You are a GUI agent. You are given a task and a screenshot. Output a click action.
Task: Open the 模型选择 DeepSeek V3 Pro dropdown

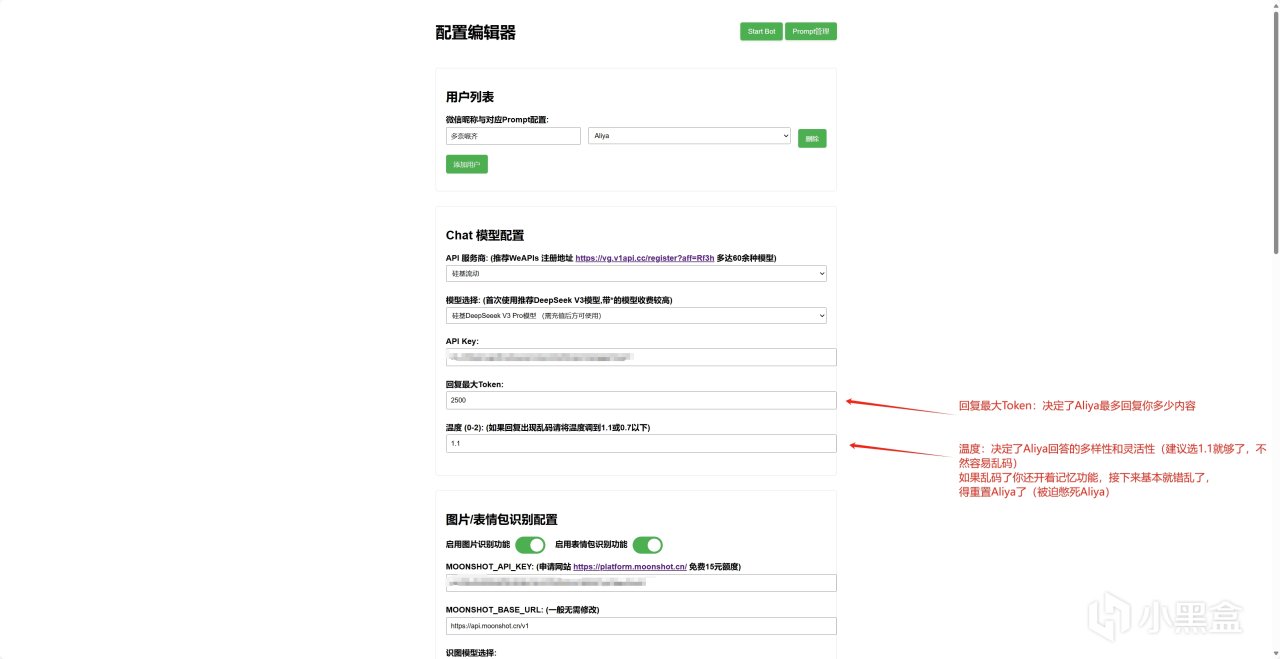636,316
